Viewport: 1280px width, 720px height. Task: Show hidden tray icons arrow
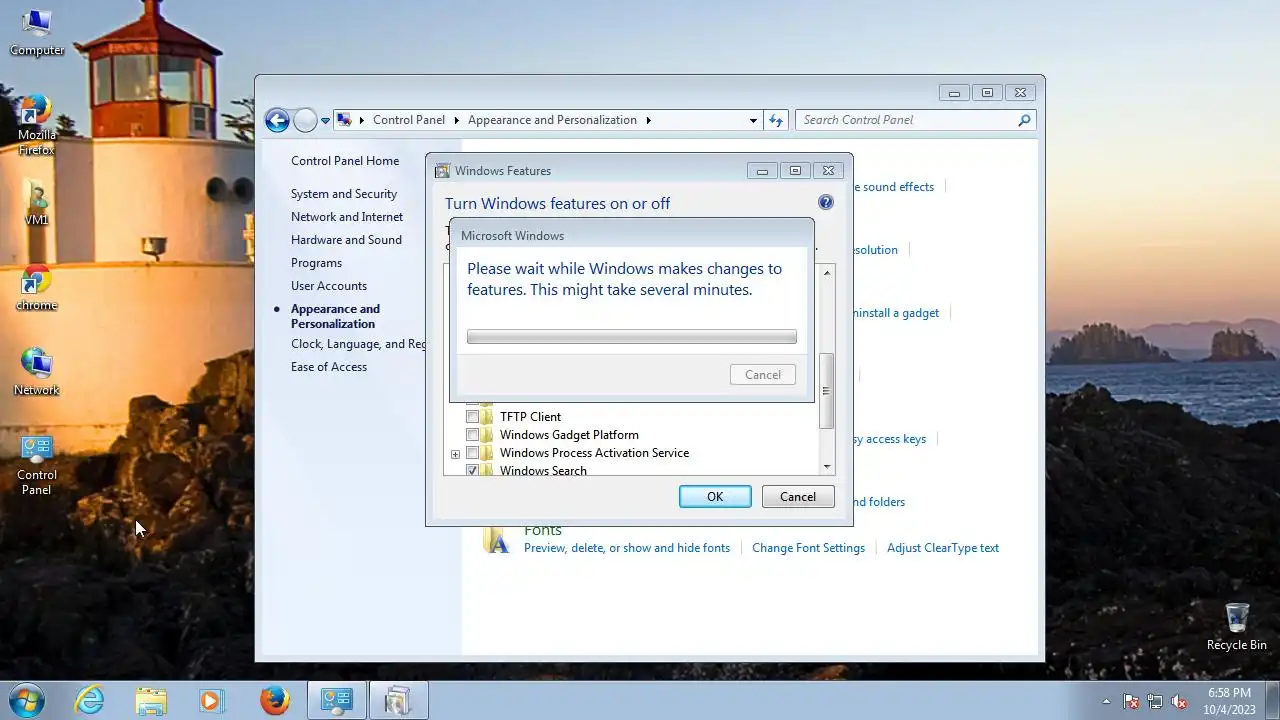1106,701
